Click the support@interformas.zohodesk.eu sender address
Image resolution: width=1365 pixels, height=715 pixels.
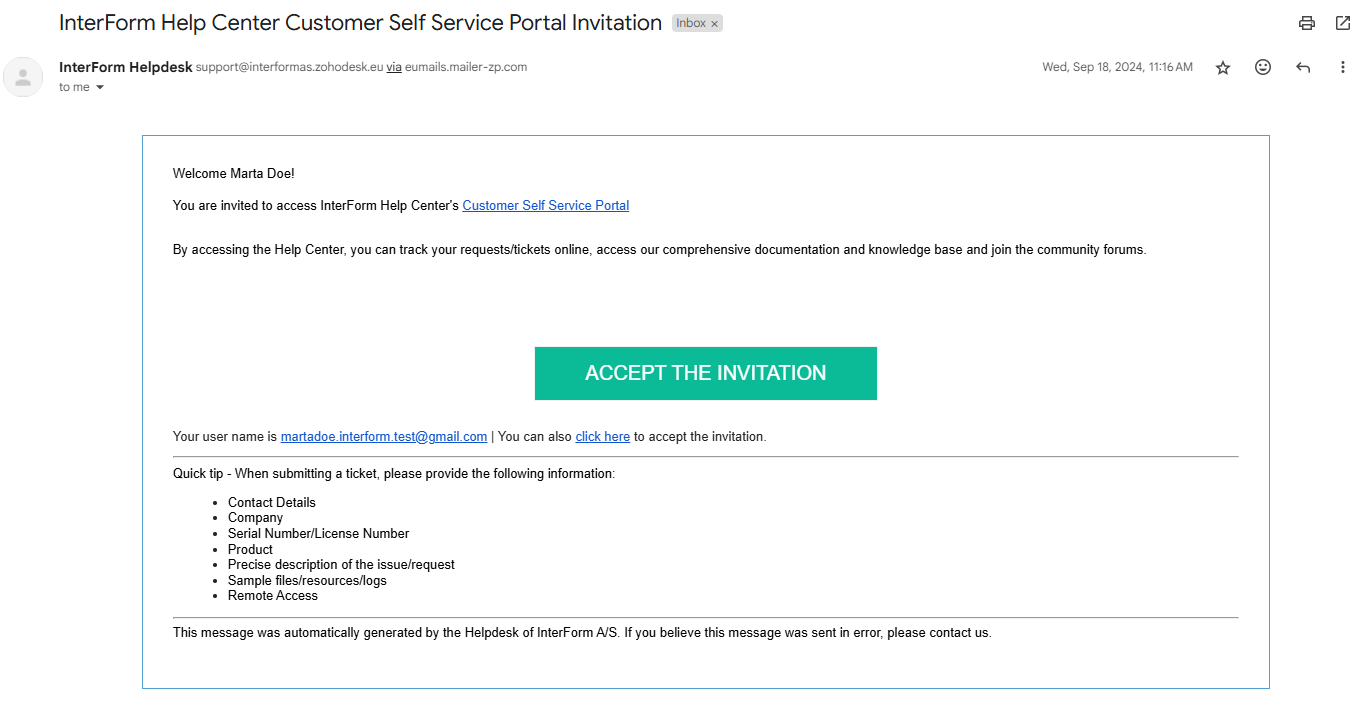[290, 67]
